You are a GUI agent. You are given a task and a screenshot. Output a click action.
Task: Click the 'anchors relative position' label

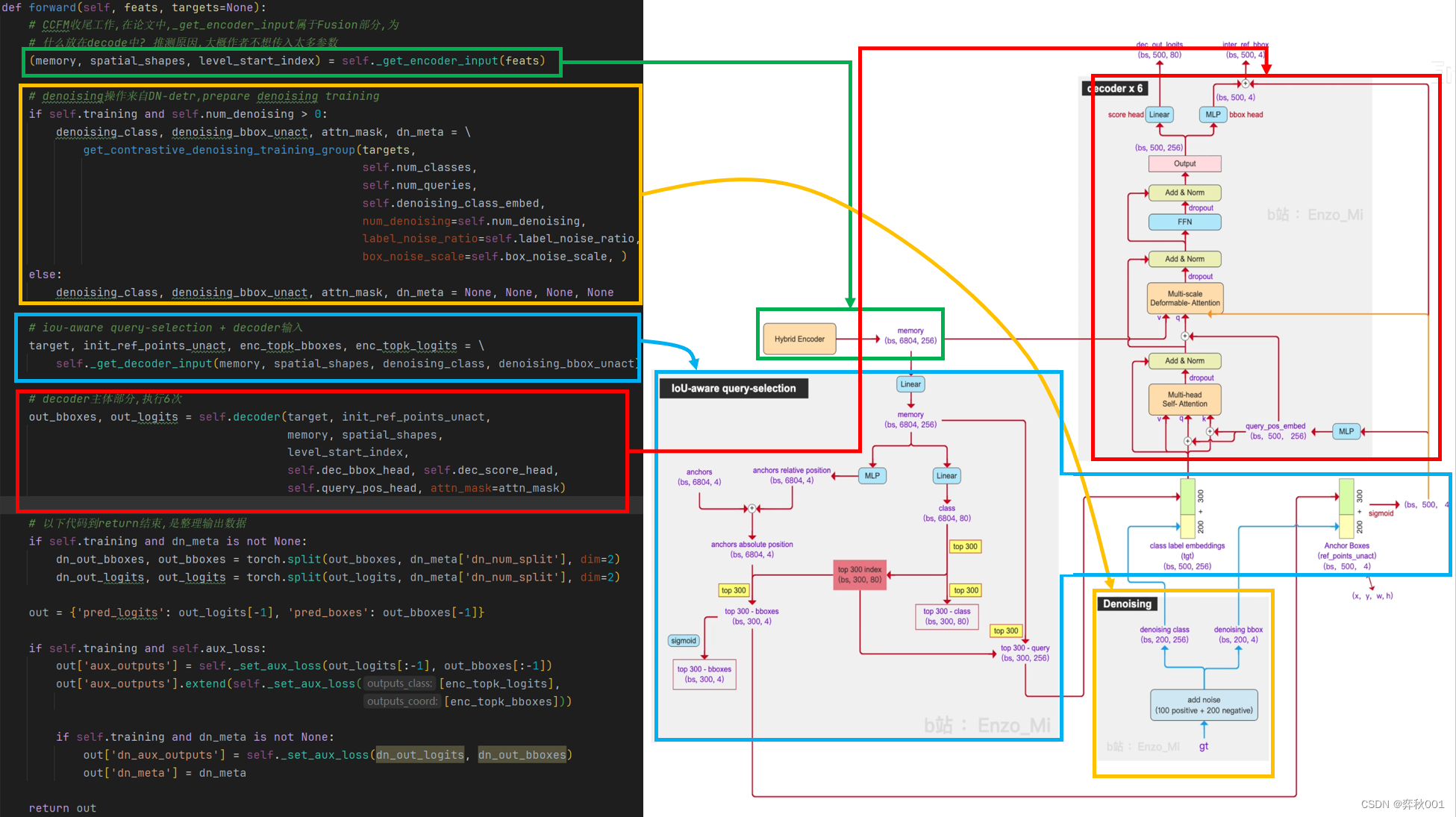pos(791,471)
